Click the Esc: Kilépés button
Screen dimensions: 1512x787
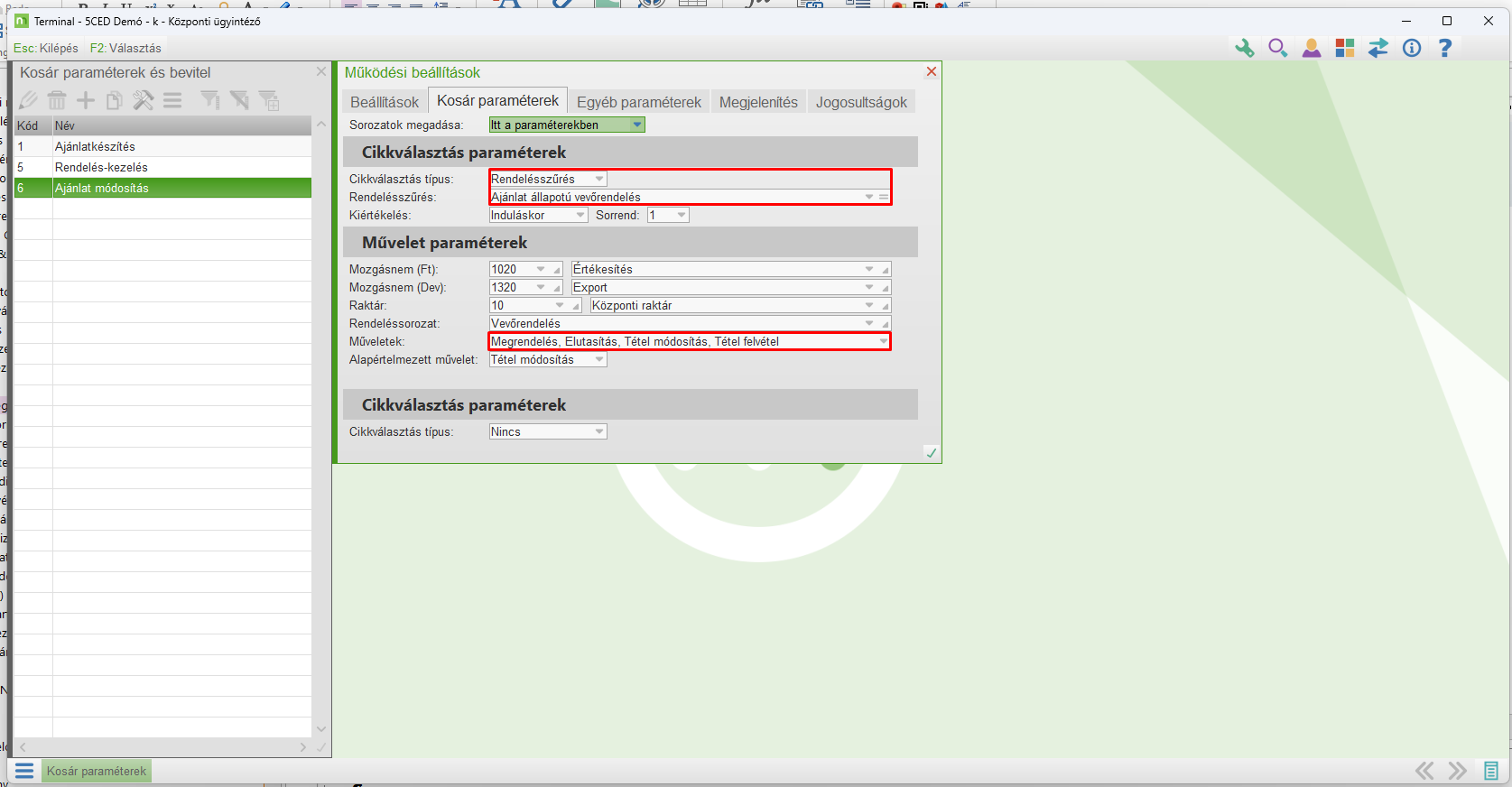tap(46, 48)
